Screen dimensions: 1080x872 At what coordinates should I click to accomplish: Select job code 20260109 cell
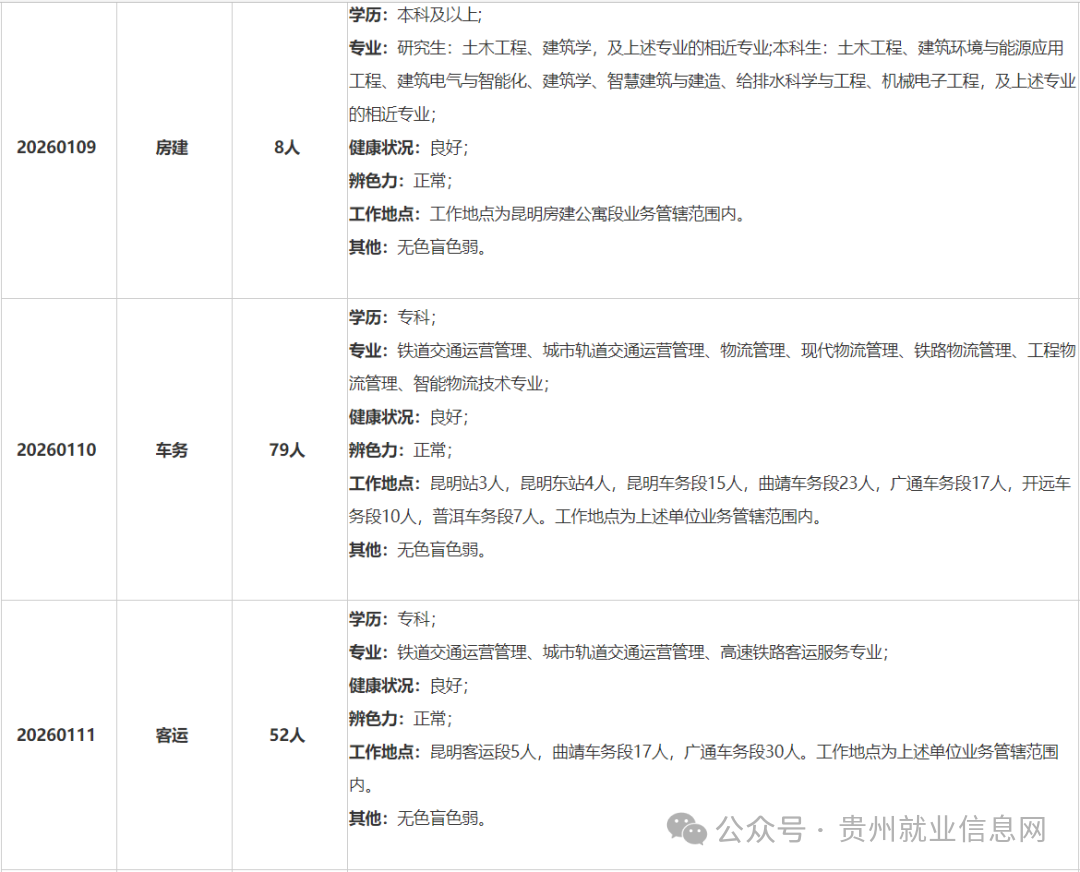coord(57,147)
